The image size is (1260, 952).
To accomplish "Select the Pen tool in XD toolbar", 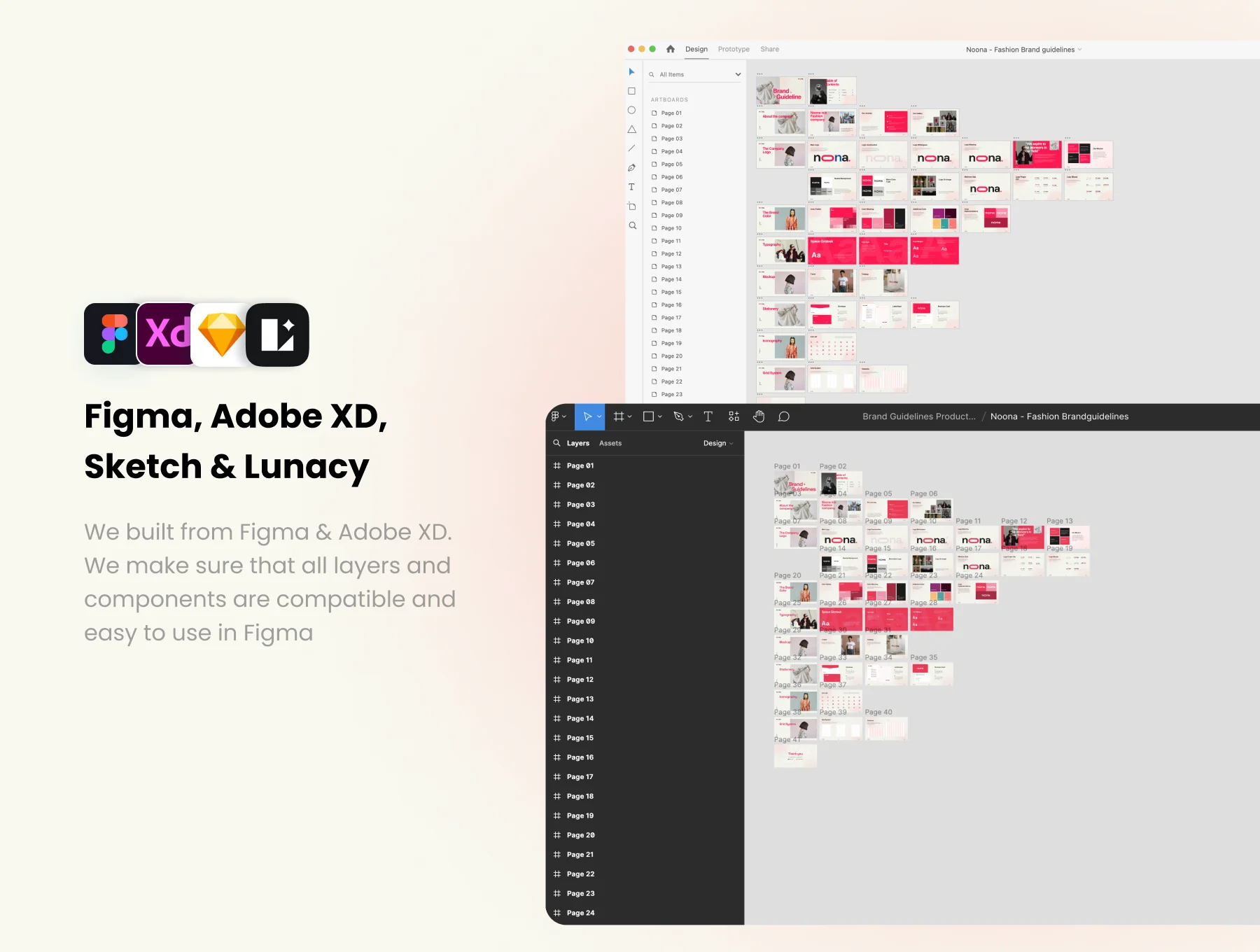I will click(631, 168).
